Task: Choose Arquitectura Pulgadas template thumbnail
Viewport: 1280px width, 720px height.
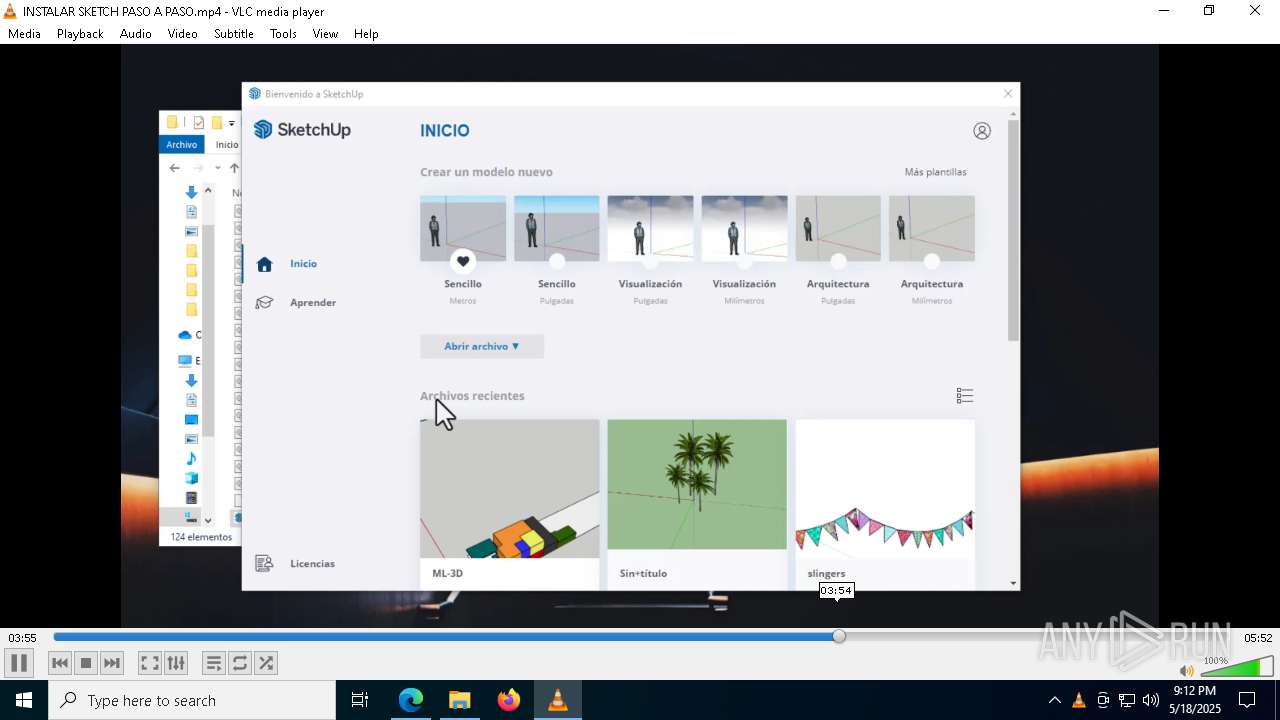Action: pyautogui.click(x=838, y=228)
